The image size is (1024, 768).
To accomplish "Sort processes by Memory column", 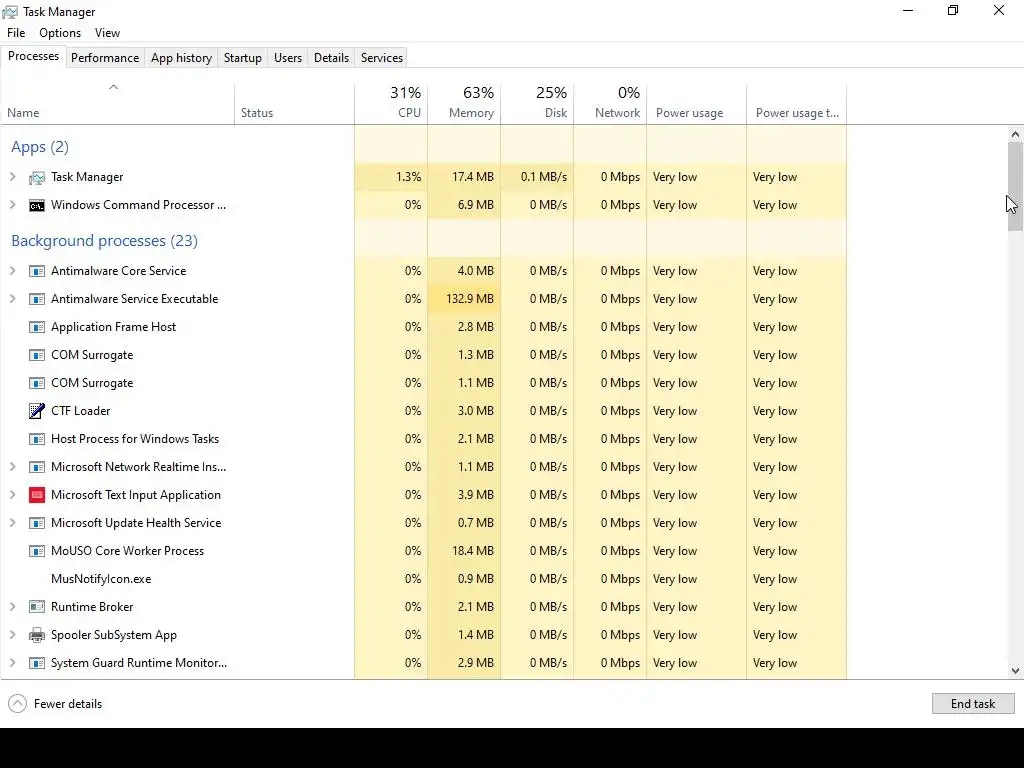I will tap(464, 104).
